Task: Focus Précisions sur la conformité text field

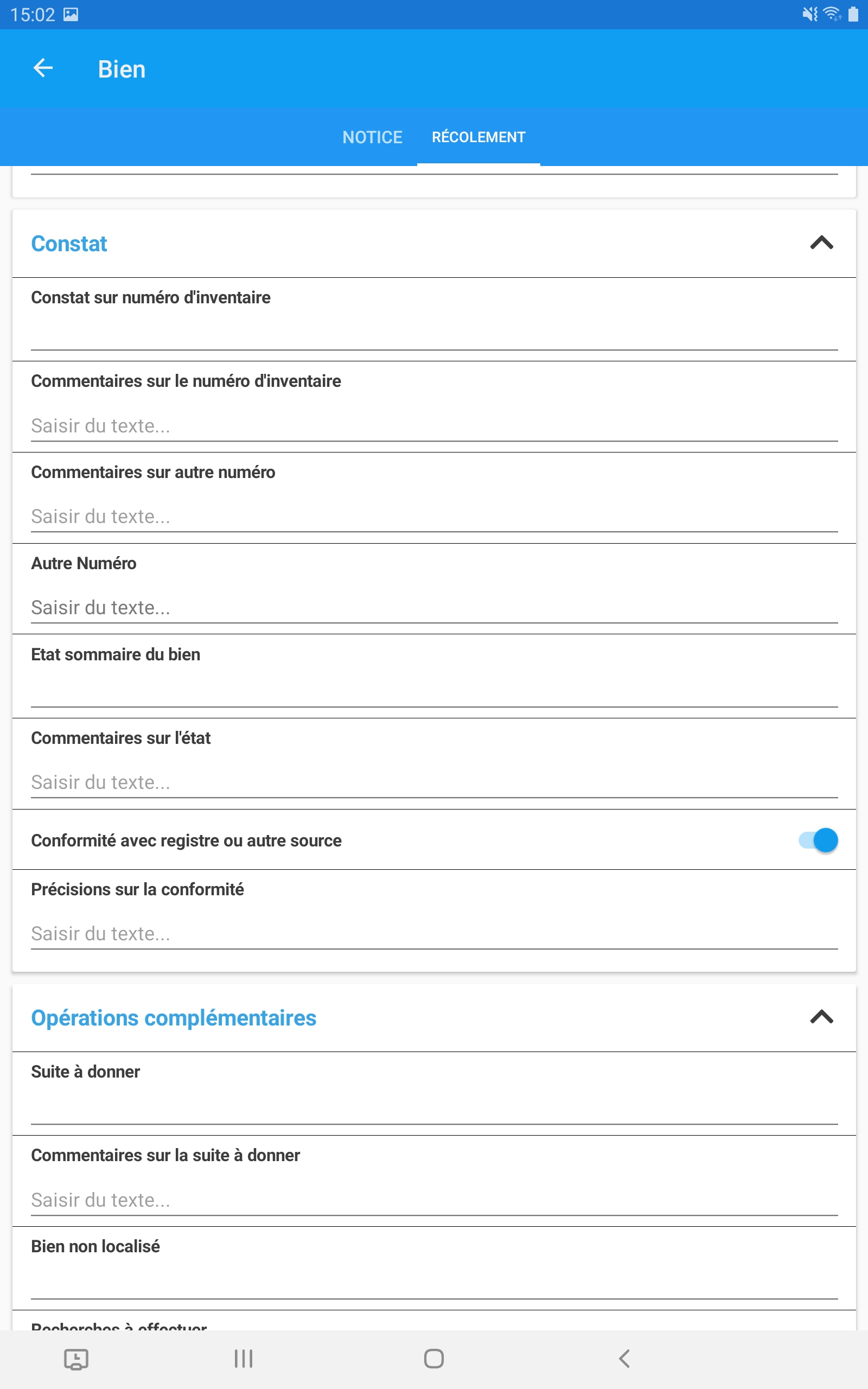Action: click(x=434, y=933)
